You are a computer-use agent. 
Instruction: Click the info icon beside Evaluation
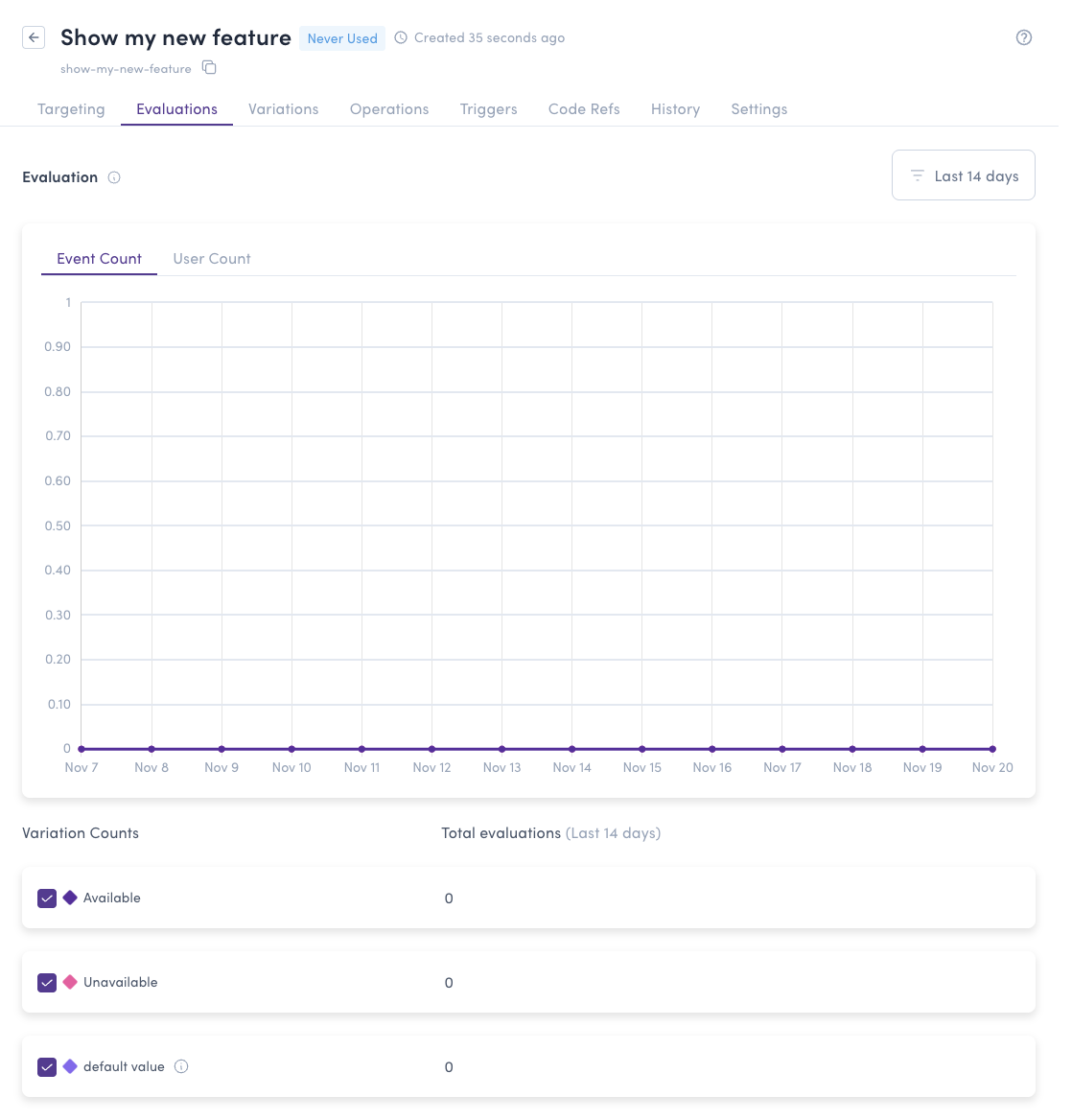(x=114, y=177)
